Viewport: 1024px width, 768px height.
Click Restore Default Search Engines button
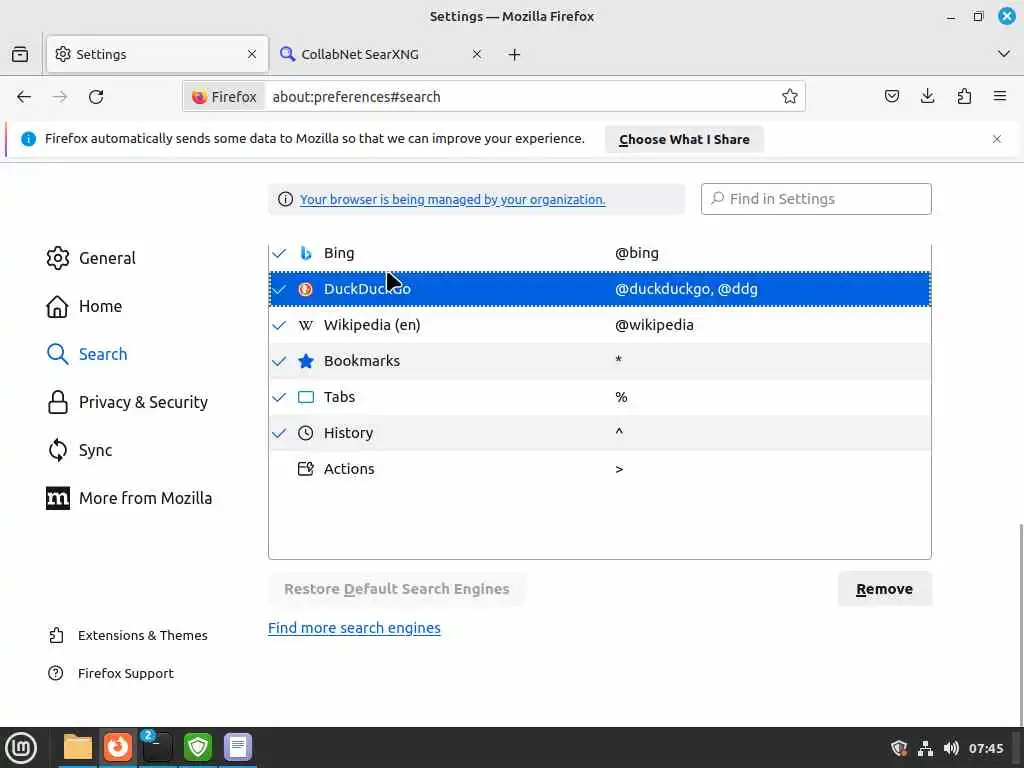pyautogui.click(x=396, y=589)
